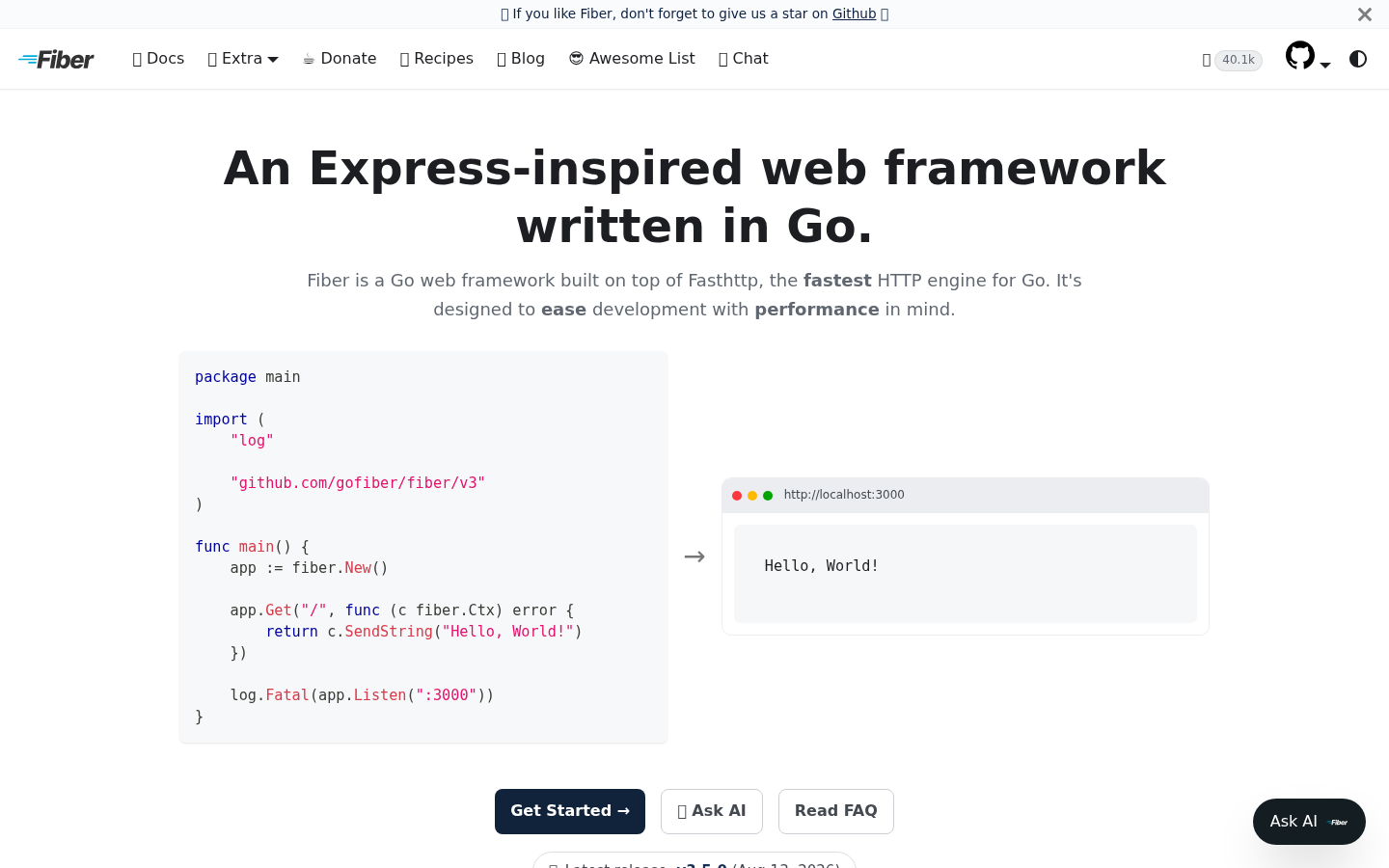Open the Read FAQ button
The width and height of the screenshot is (1389, 868).
[x=836, y=811]
